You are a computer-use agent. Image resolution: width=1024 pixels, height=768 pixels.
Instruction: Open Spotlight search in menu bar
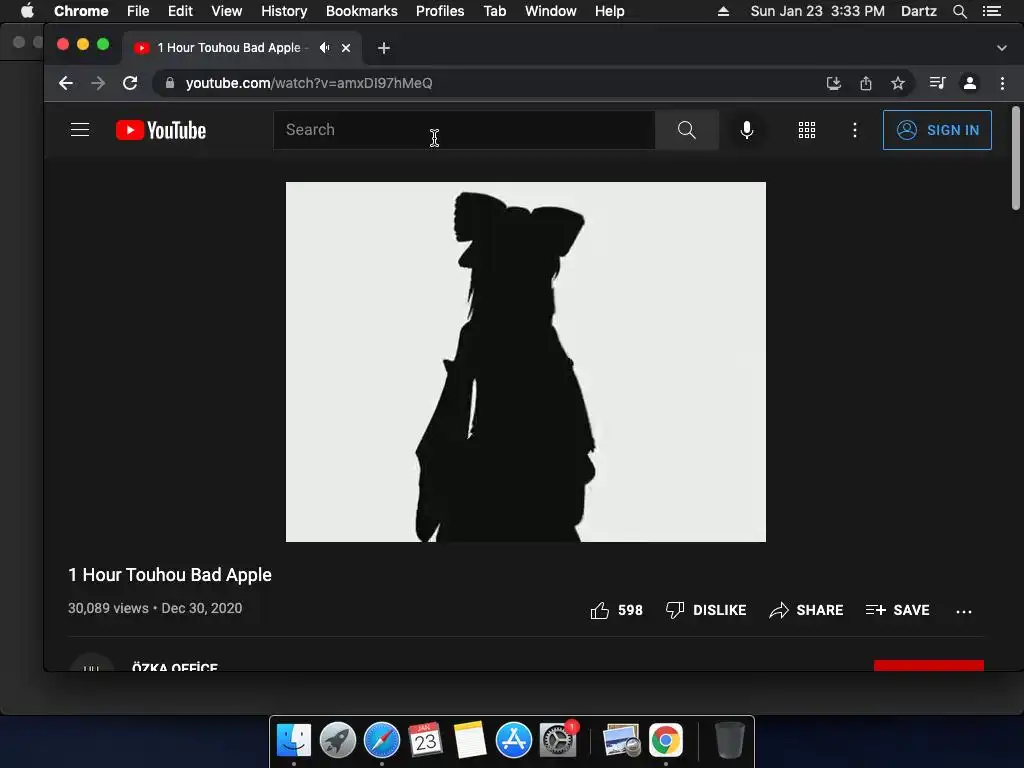pyautogui.click(x=959, y=11)
